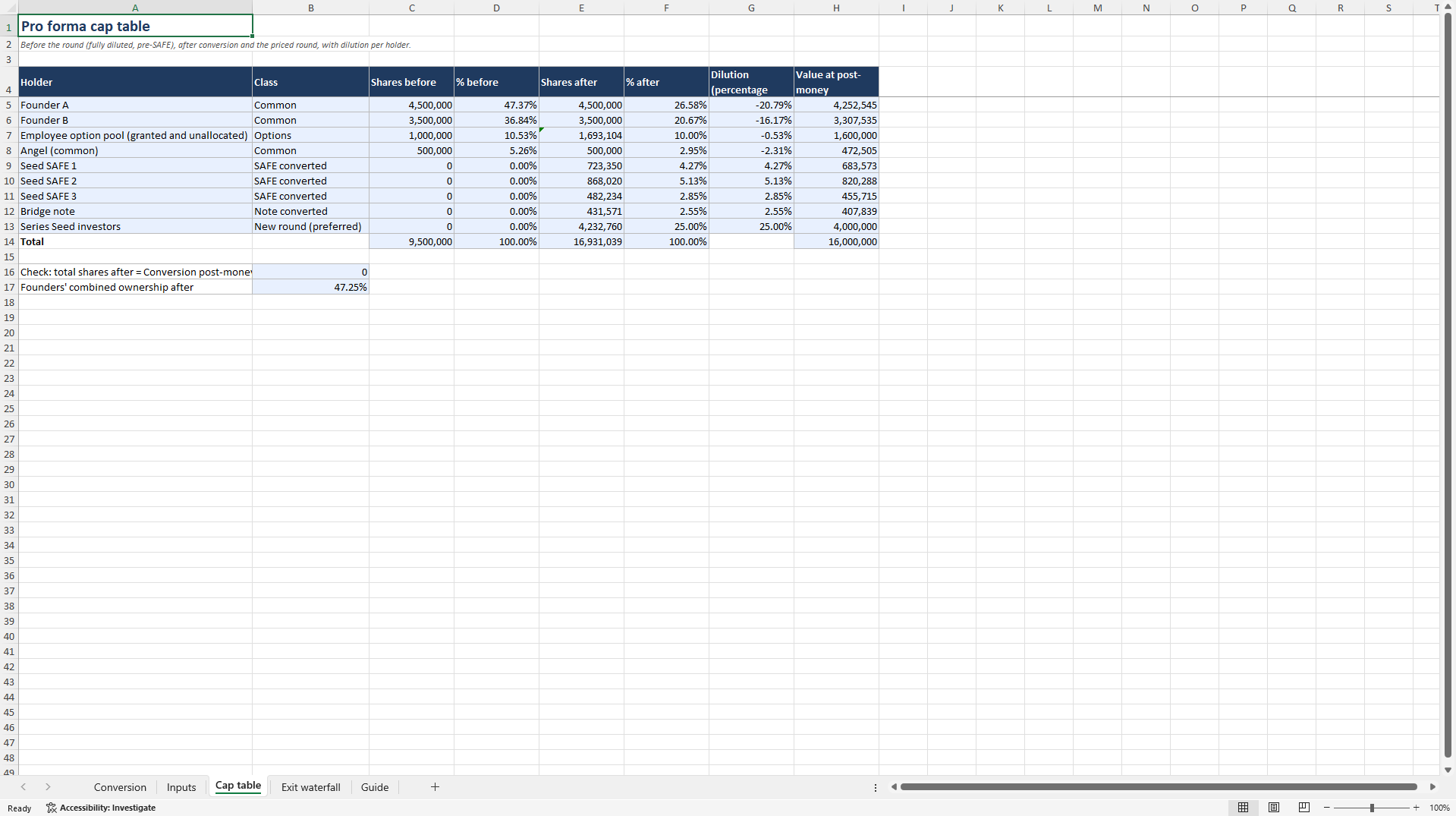
Task: Click the vertical scrollbar thumb
Action: tap(1448, 386)
